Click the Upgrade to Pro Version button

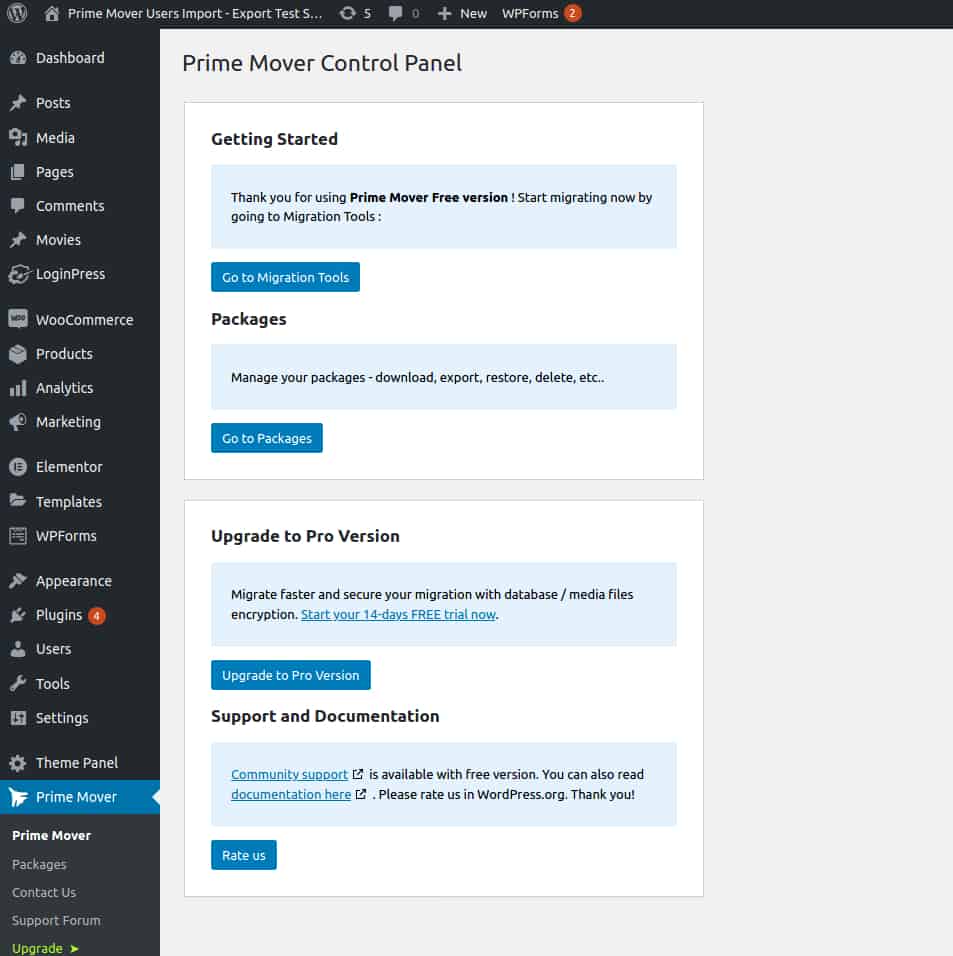[290, 676]
